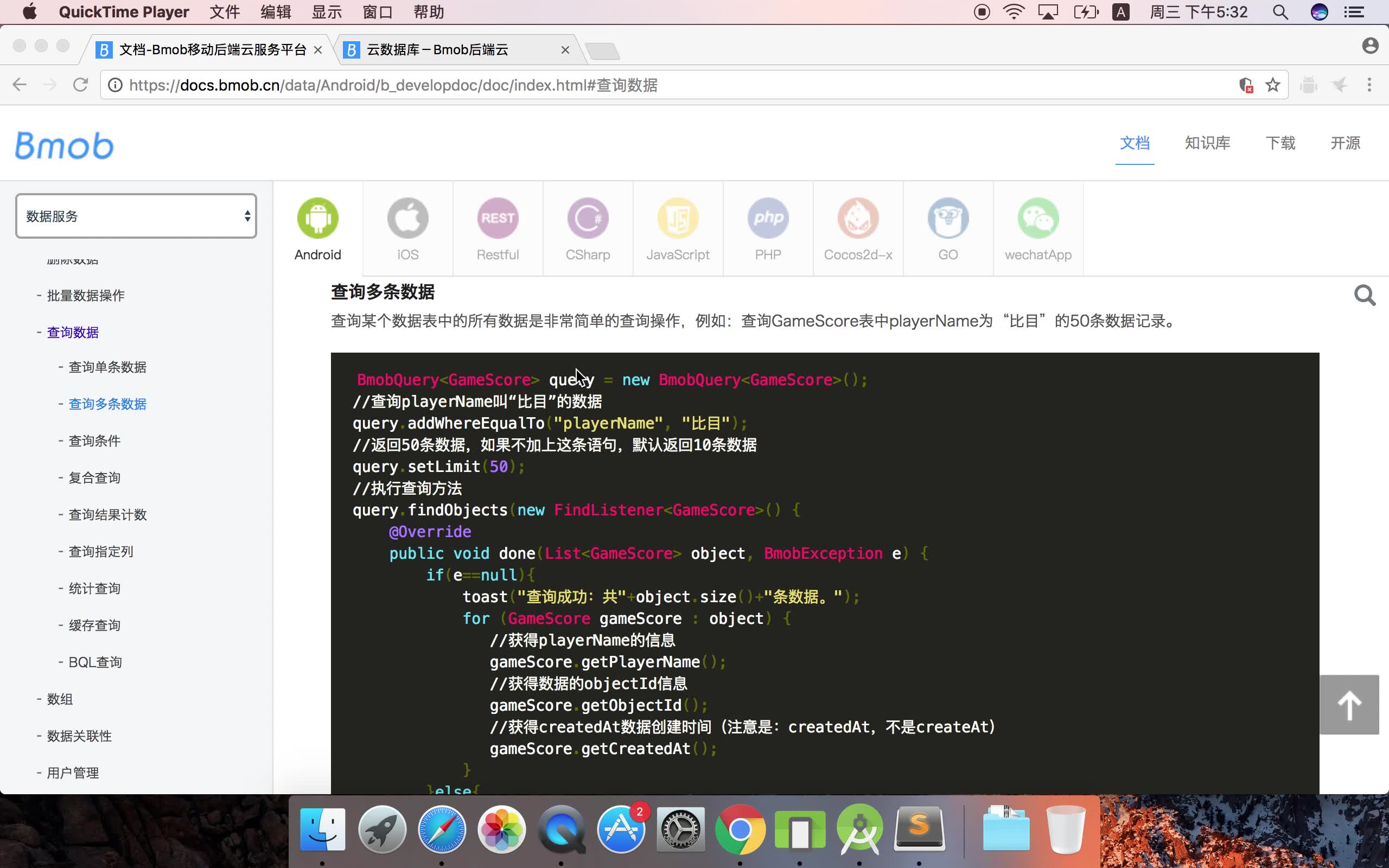The width and height of the screenshot is (1389, 868).
Task: Open the 编辑 menu in the menu bar
Action: (276, 12)
